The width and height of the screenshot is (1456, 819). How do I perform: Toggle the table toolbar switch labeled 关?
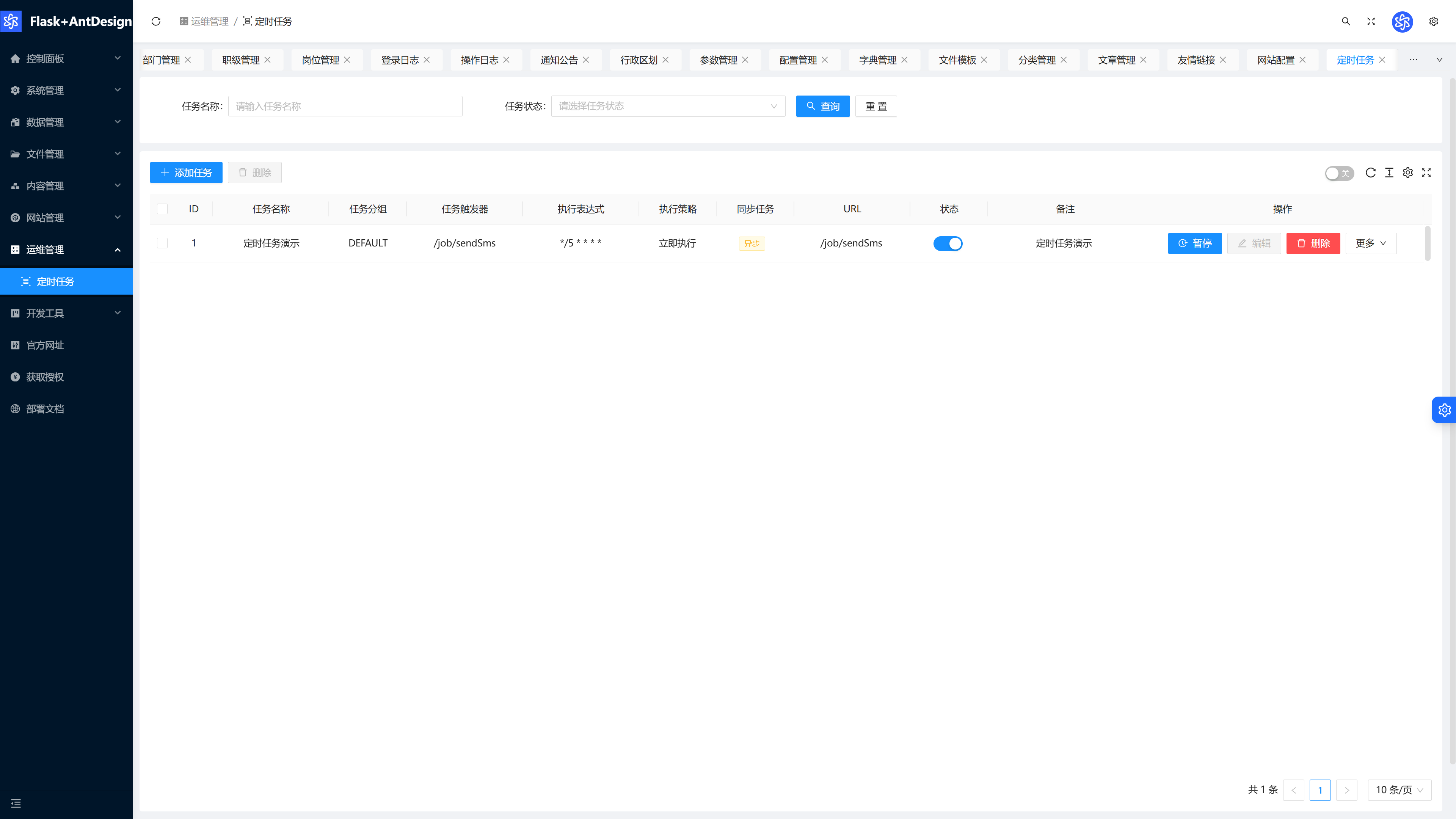click(x=1339, y=173)
